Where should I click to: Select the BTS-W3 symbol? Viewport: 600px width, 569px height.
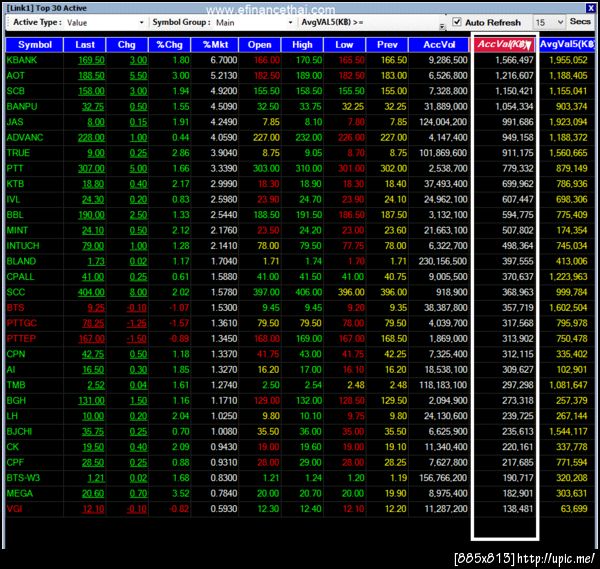[x=23, y=478]
